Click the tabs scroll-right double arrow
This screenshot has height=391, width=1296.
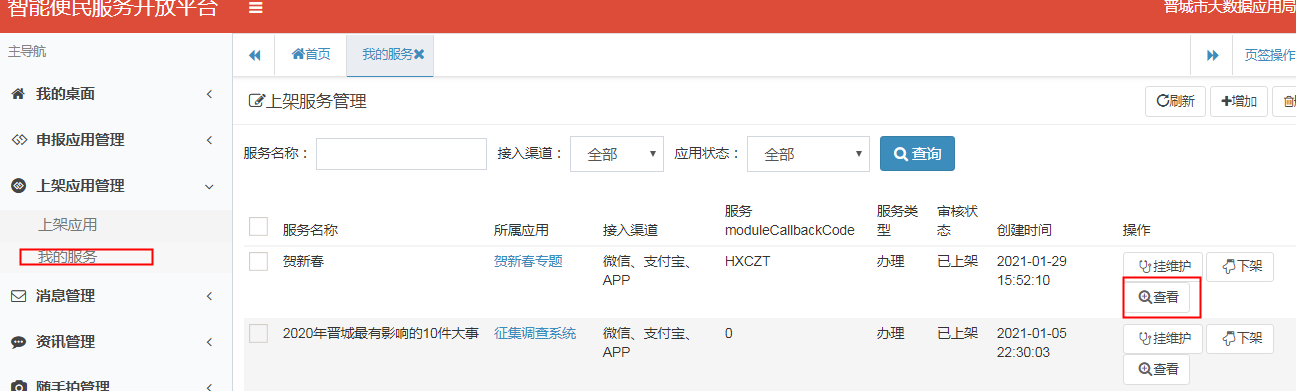(x=1212, y=55)
